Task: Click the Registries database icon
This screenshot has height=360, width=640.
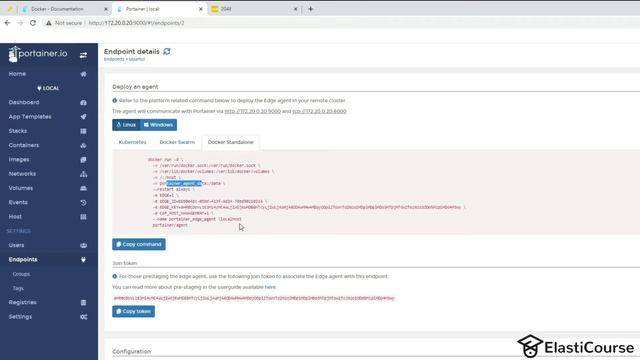Action: tap(83, 302)
